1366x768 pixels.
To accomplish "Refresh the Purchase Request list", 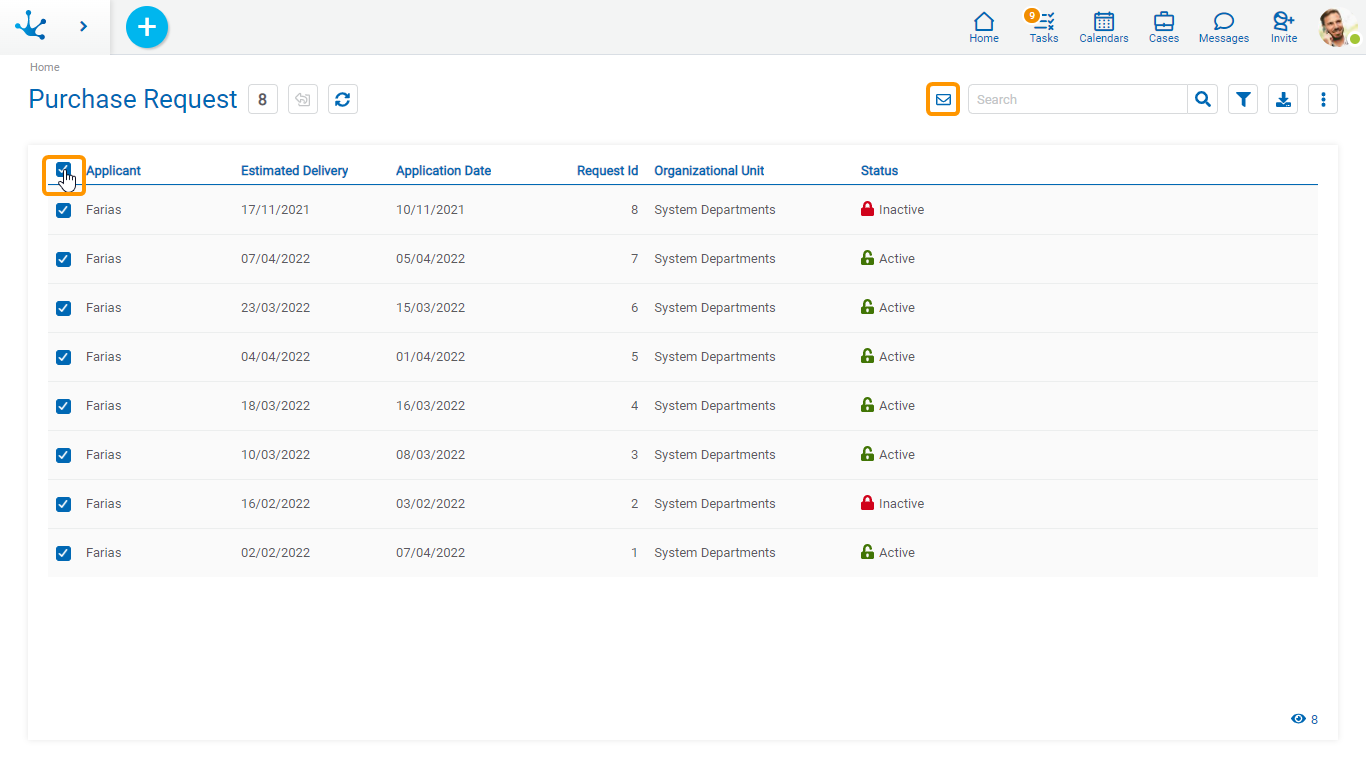I will (343, 99).
